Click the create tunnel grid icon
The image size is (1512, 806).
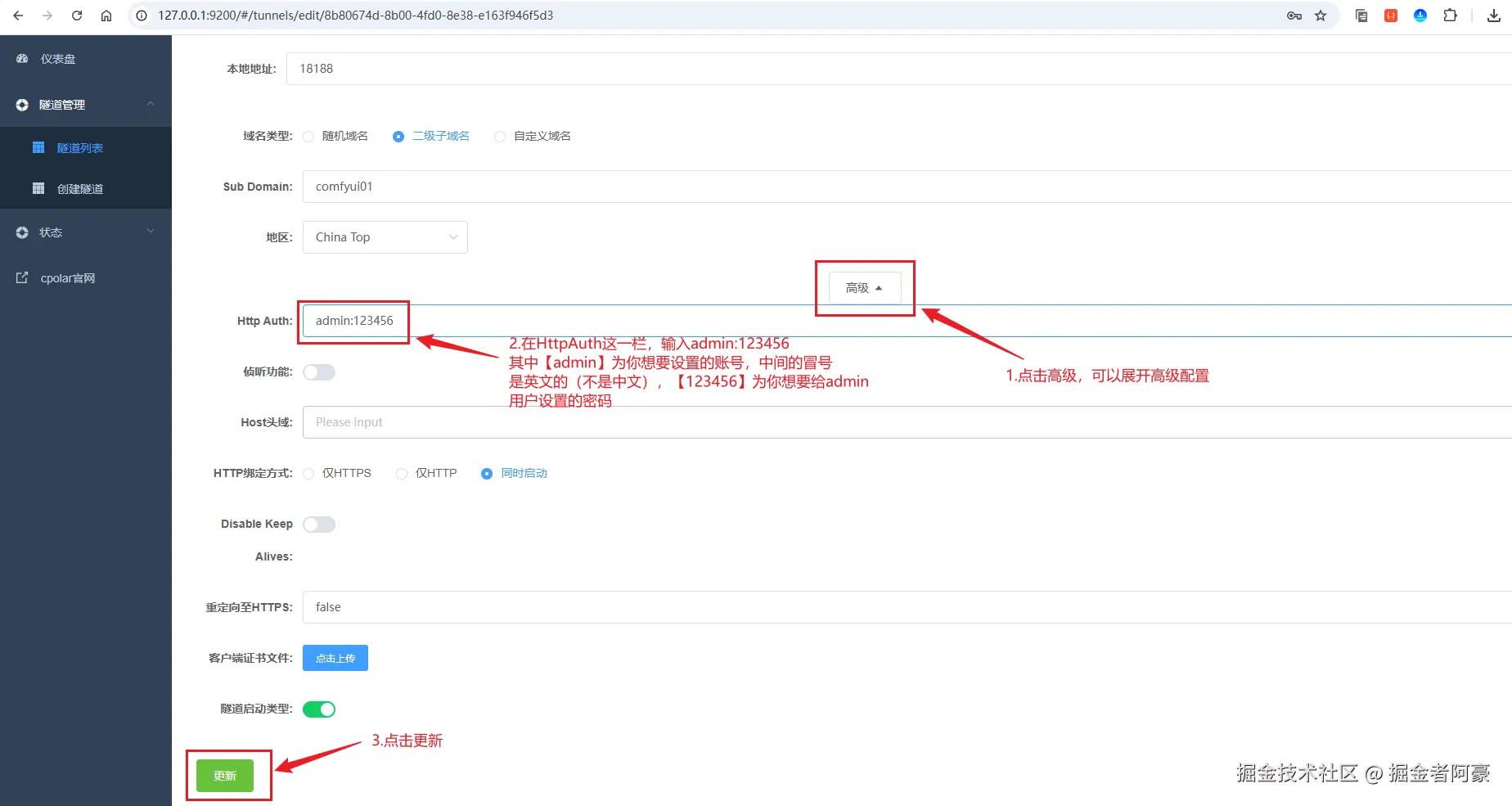pyautogui.click(x=38, y=188)
